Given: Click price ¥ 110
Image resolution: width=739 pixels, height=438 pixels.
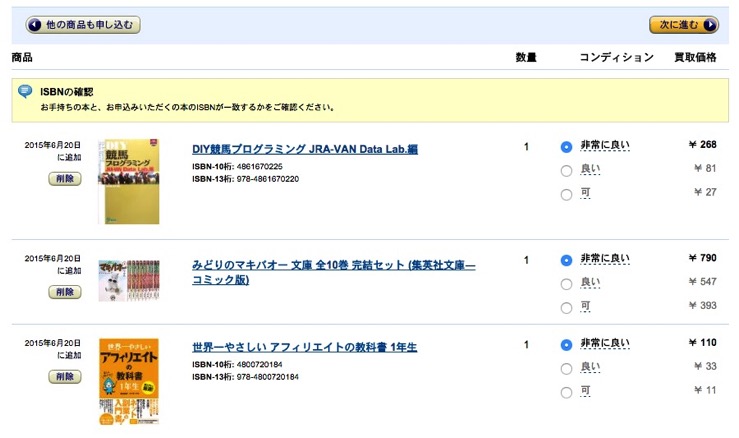Looking at the screenshot, I should [702, 343].
